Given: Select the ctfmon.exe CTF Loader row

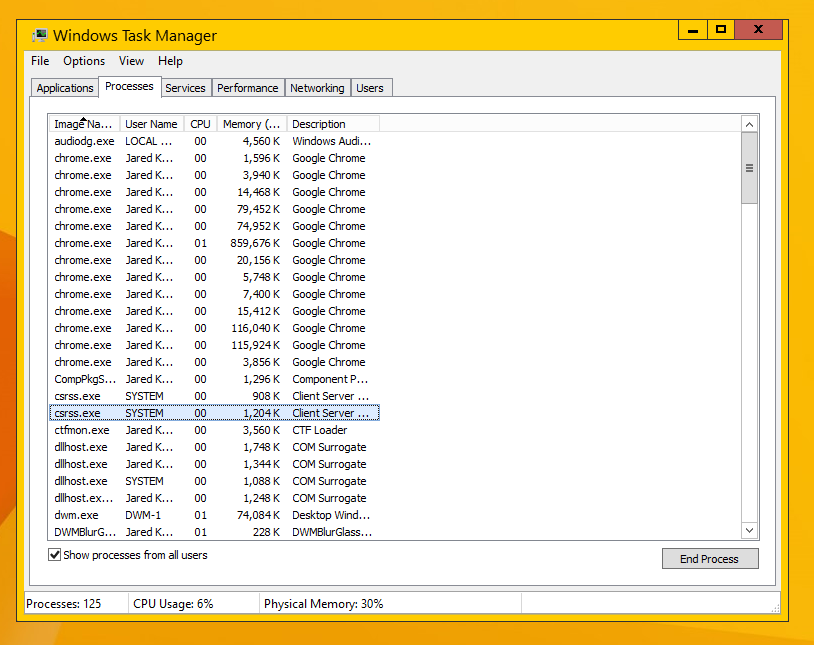Looking at the screenshot, I should [214, 430].
